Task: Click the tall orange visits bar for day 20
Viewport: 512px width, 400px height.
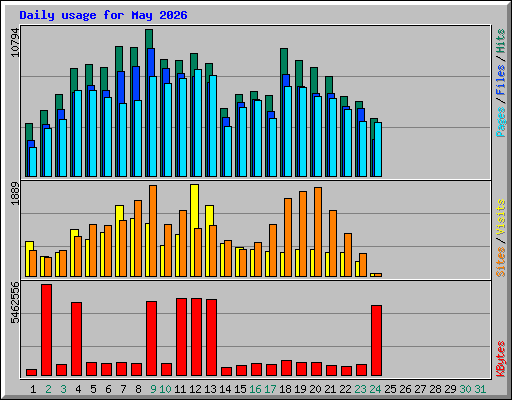Action: click(x=318, y=232)
